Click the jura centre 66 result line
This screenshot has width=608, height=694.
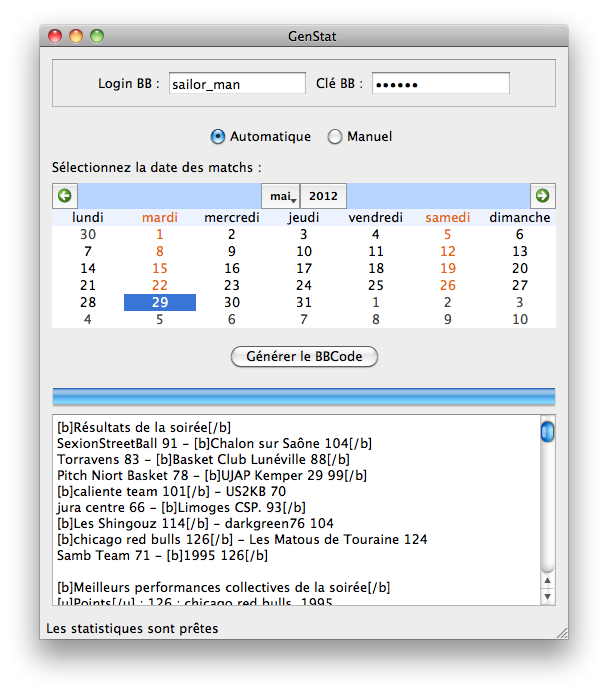coord(181,507)
